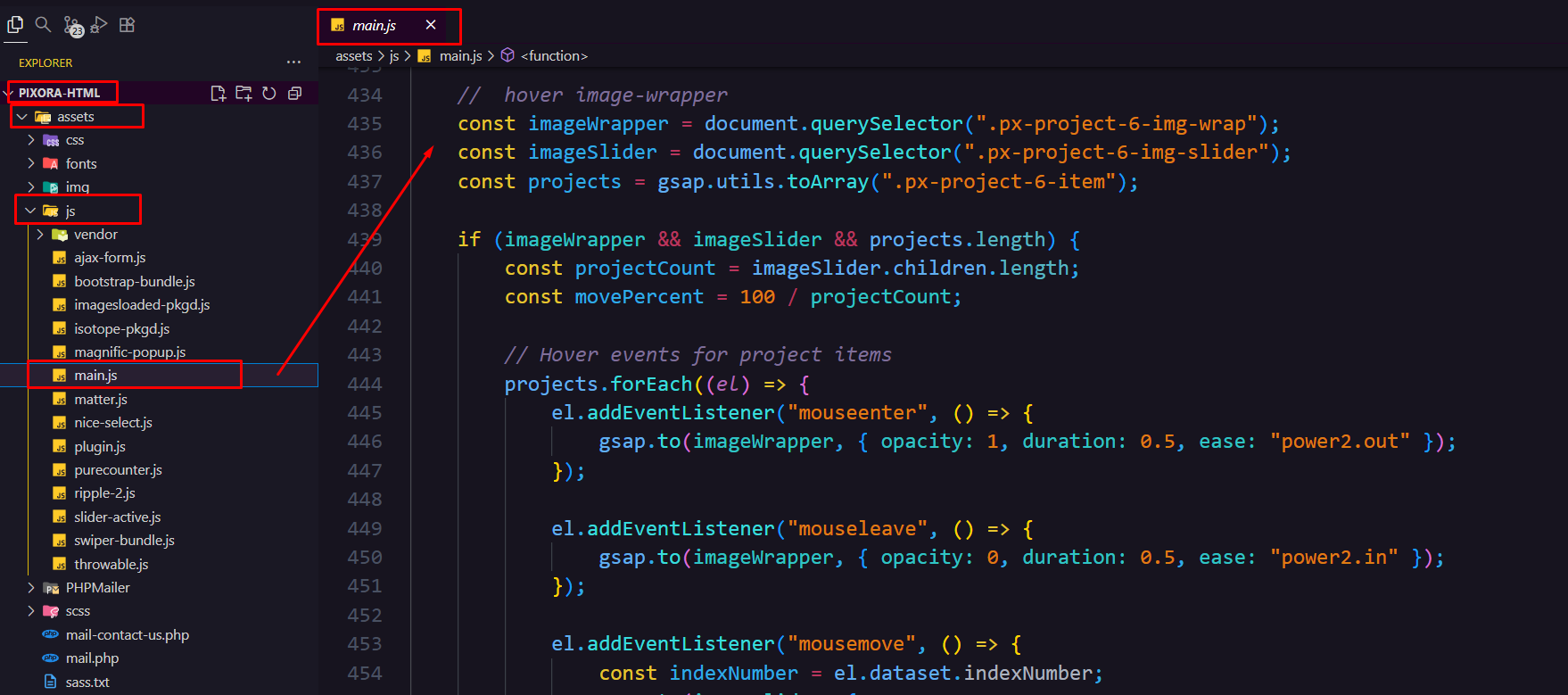Expand the scss folder

[x=78, y=611]
